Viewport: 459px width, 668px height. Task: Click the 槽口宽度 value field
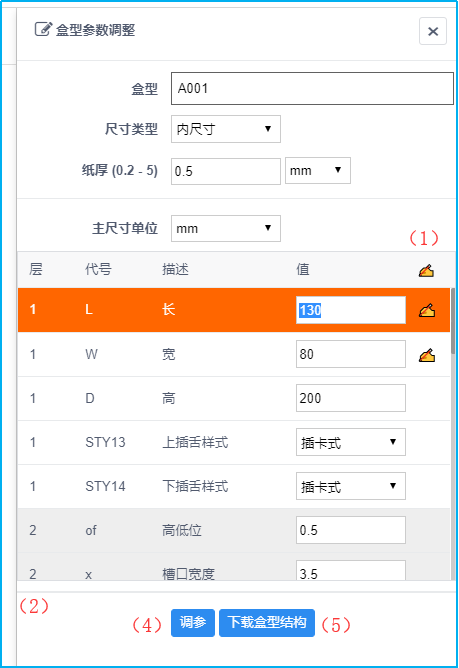[351, 571]
